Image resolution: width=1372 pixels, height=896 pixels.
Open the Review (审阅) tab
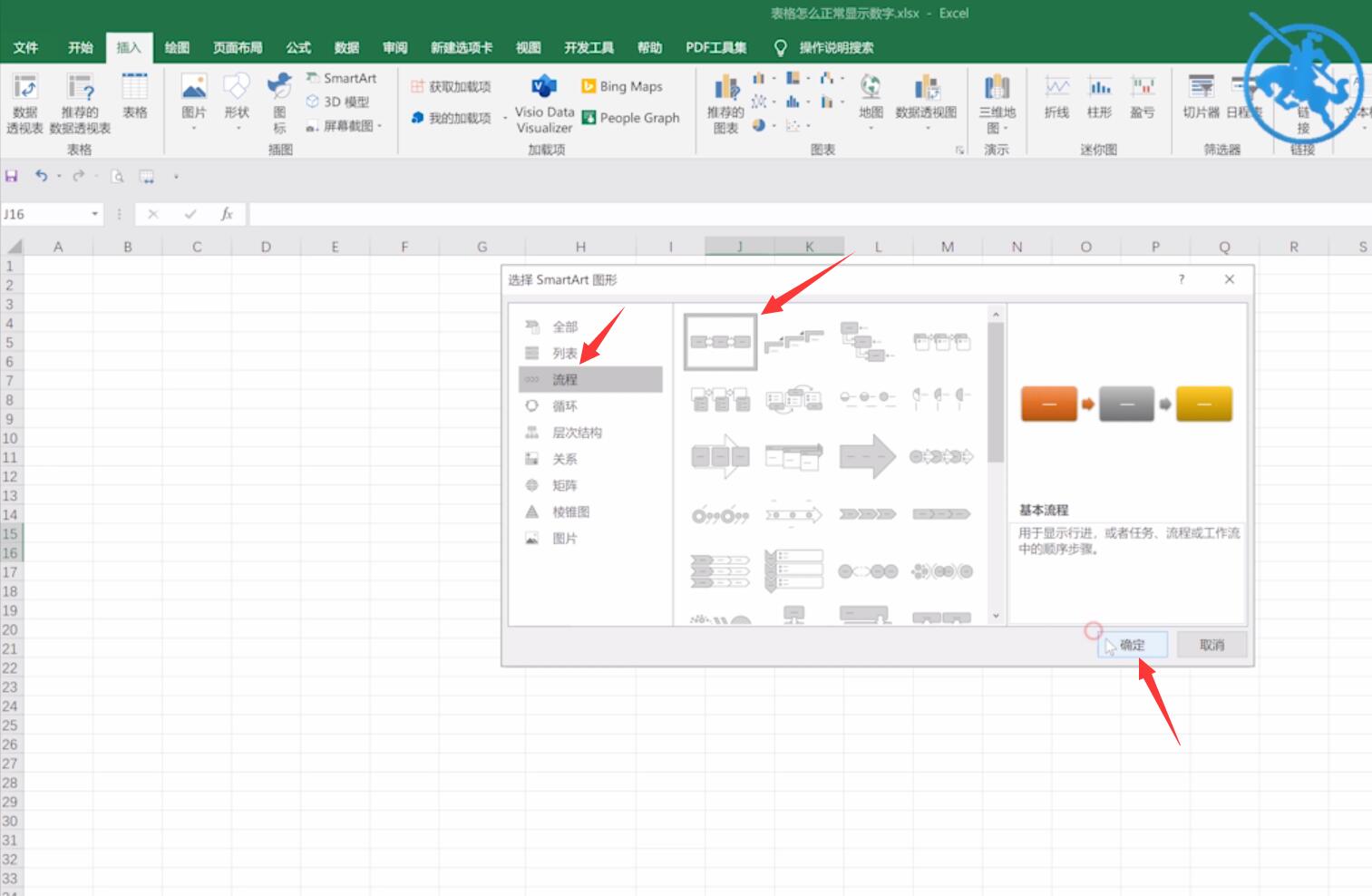(x=394, y=47)
